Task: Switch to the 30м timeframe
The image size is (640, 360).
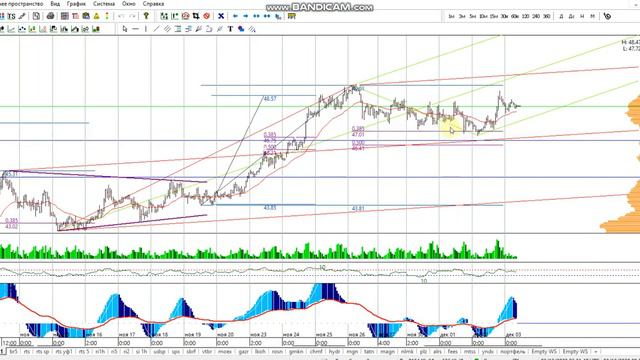Action: point(504,16)
